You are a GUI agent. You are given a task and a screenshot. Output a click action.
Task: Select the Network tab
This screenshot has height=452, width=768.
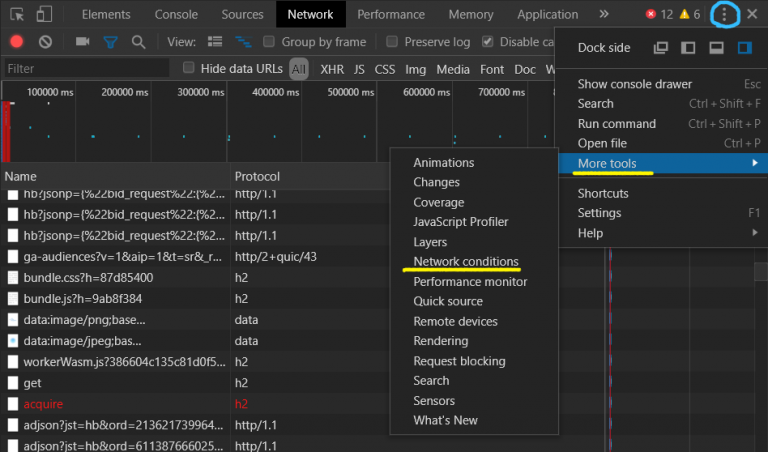pyautogui.click(x=311, y=15)
